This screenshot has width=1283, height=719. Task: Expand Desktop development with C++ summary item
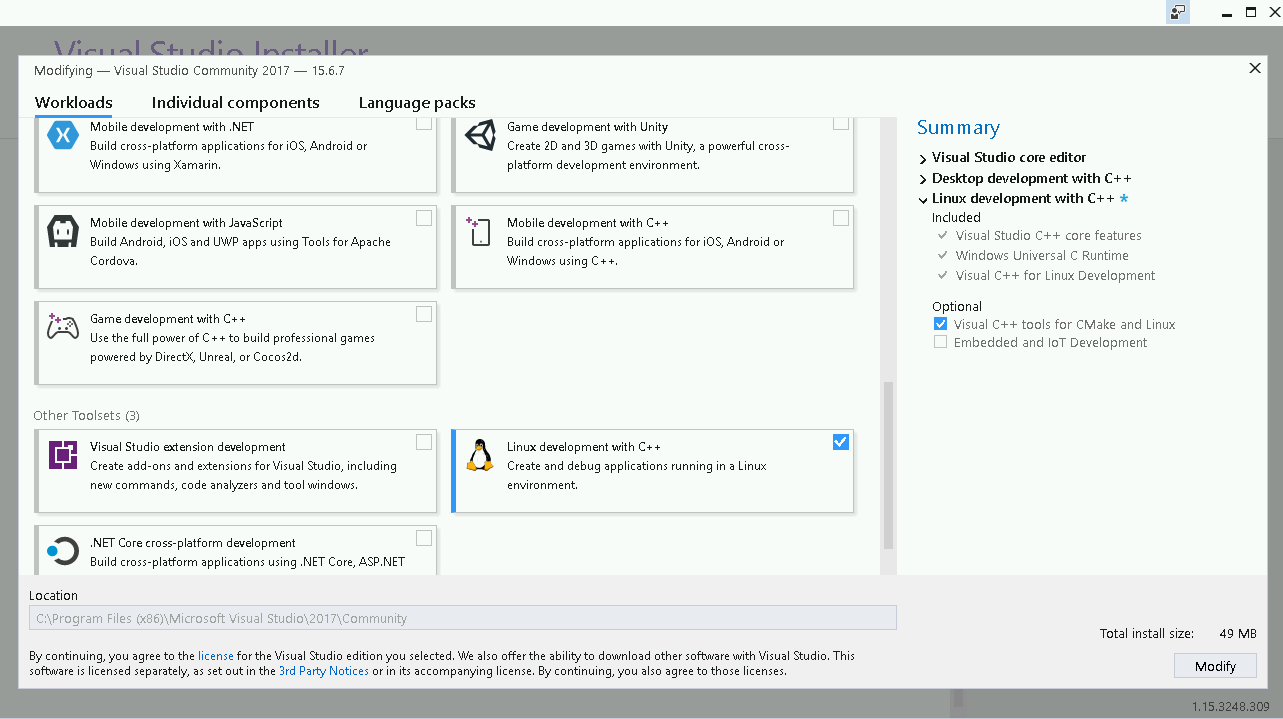click(923, 179)
